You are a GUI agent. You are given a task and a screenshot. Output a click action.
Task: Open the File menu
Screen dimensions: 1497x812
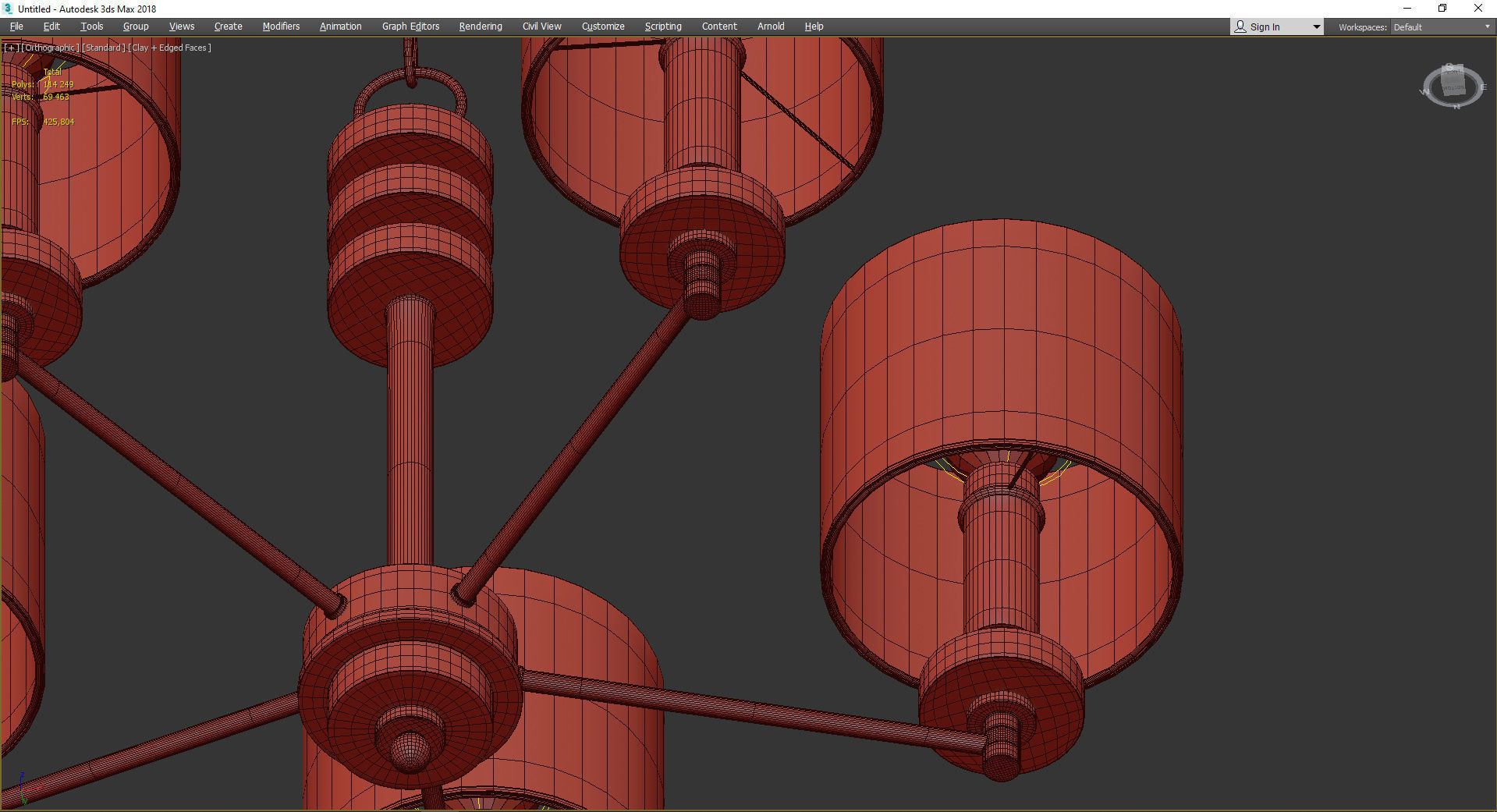[16, 27]
